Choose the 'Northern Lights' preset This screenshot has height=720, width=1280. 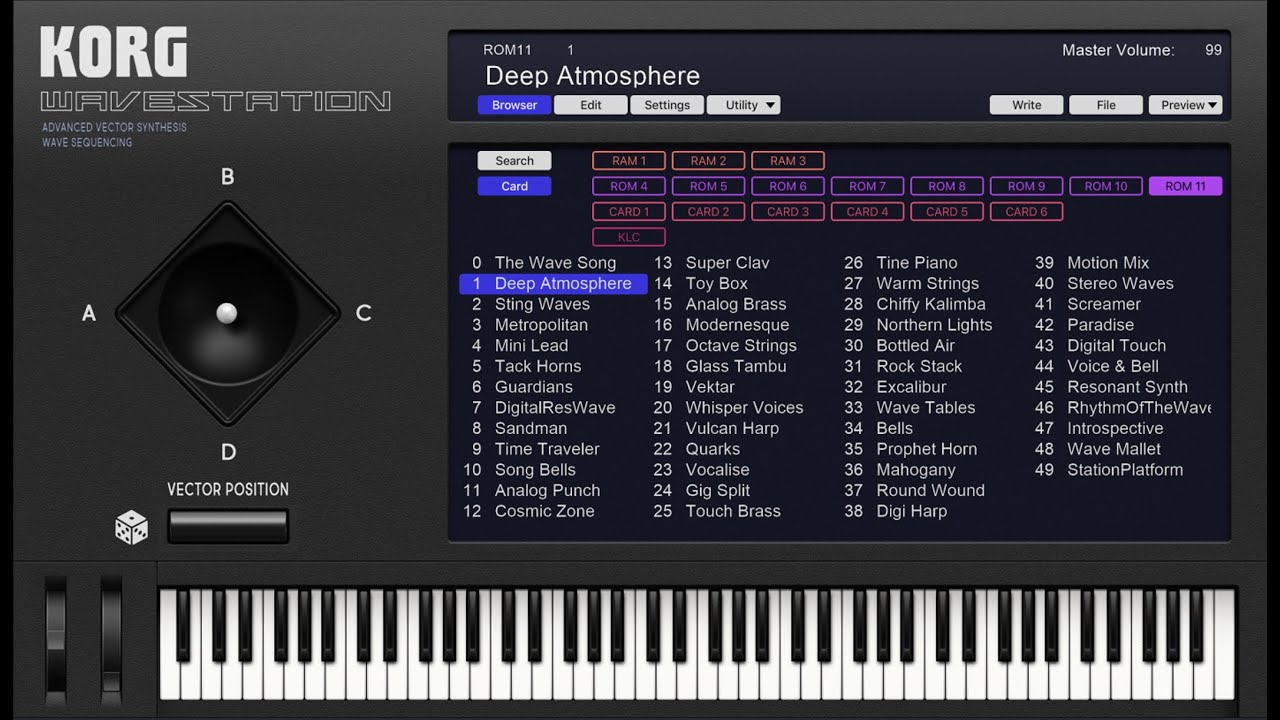click(x=934, y=325)
